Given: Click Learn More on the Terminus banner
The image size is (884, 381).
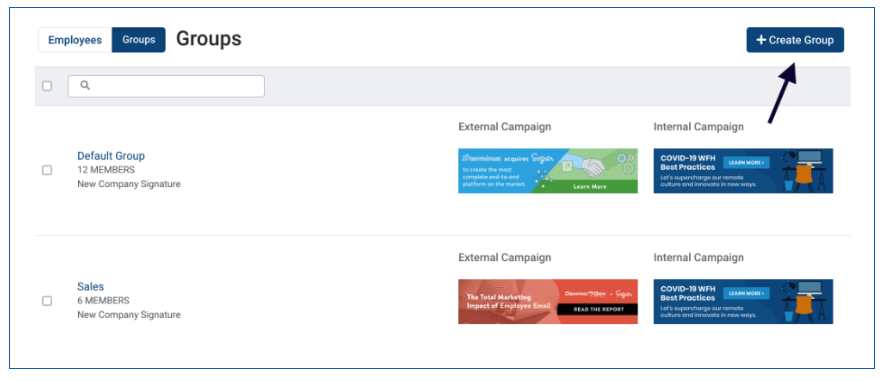Looking at the screenshot, I should tap(590, 186).
